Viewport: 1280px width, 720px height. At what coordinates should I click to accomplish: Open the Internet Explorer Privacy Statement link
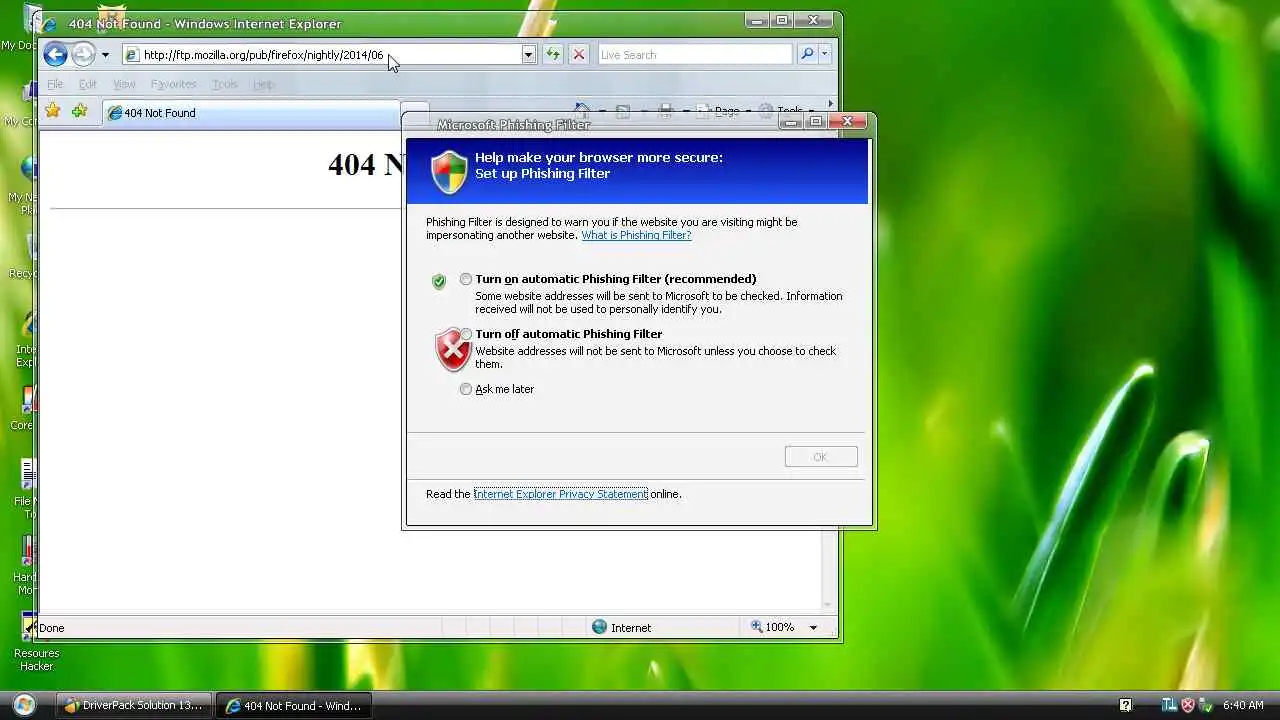tap(561, 494)
